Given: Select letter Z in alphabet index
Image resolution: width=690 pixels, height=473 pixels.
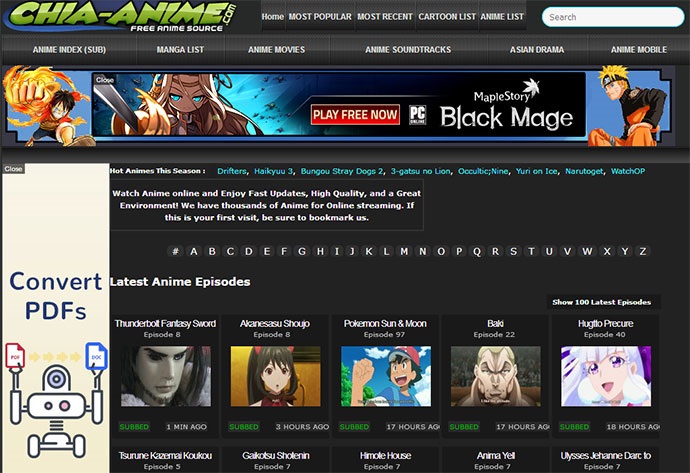Looking at the screenshot, I should tap(643, 251).
